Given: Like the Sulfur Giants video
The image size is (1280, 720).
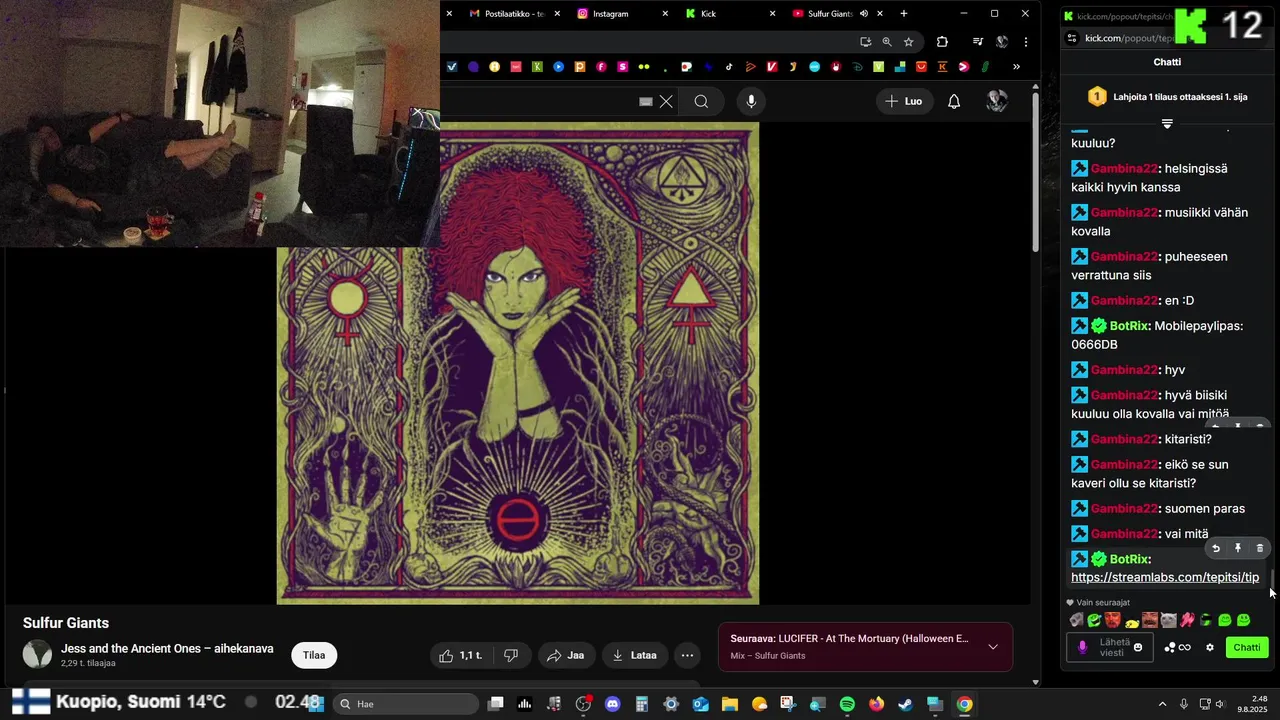Looking at the screenshot, I should 462,655.
